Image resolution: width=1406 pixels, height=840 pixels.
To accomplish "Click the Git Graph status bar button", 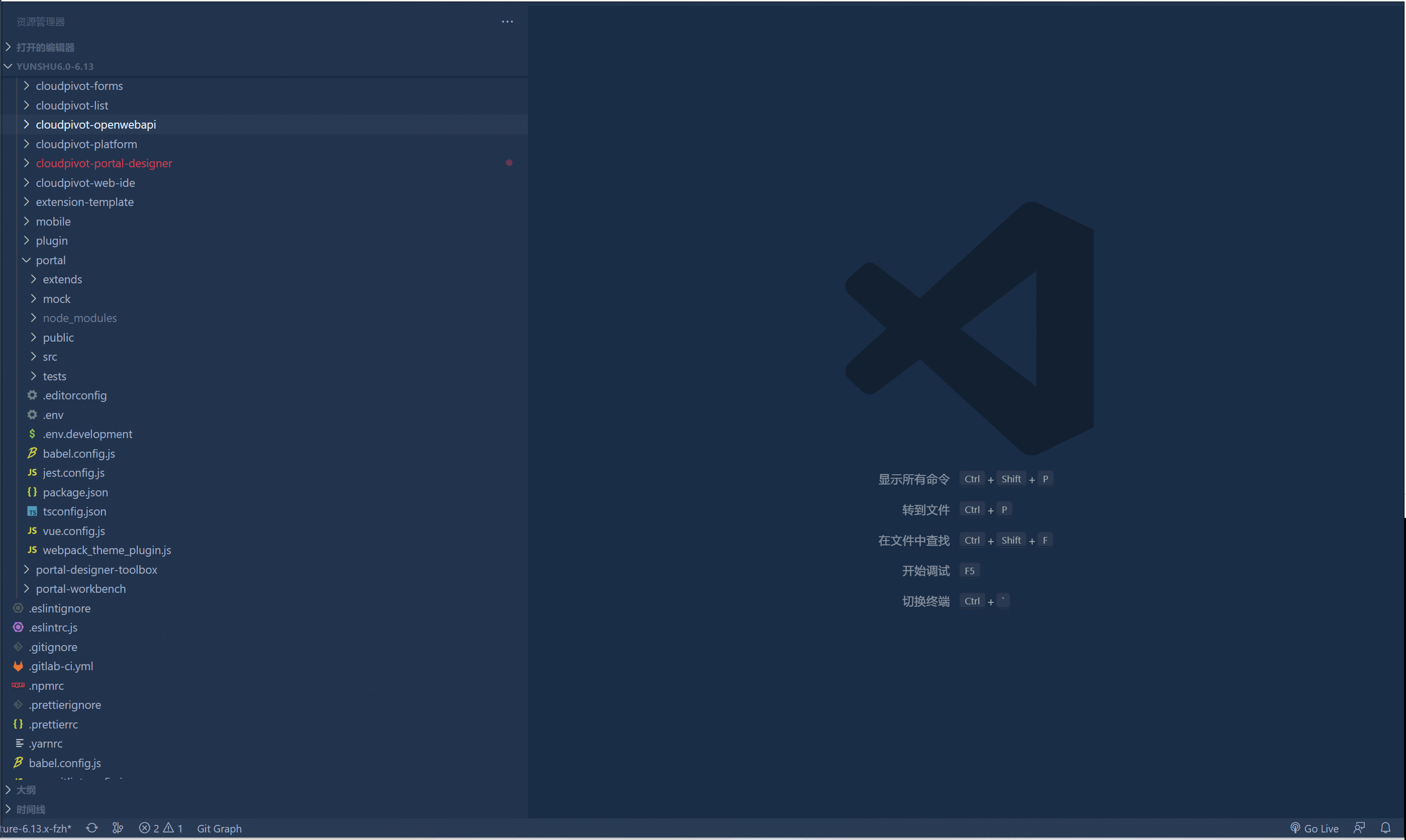I will (219, 828).
